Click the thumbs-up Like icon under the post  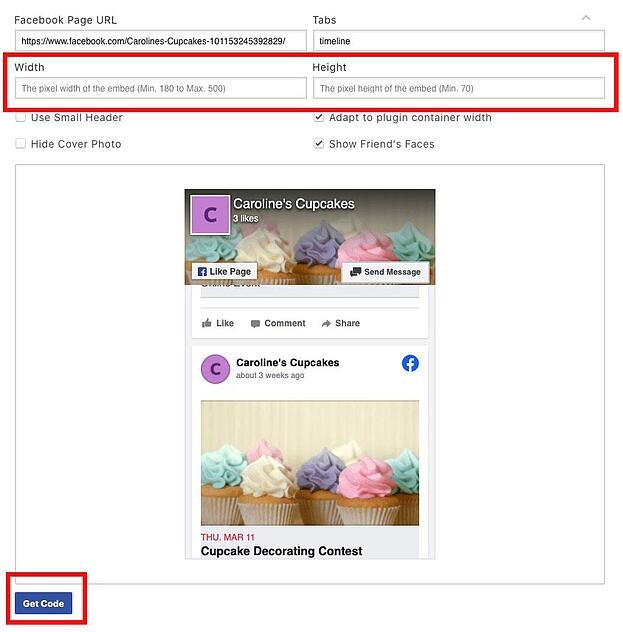click(x=206, y=323)
